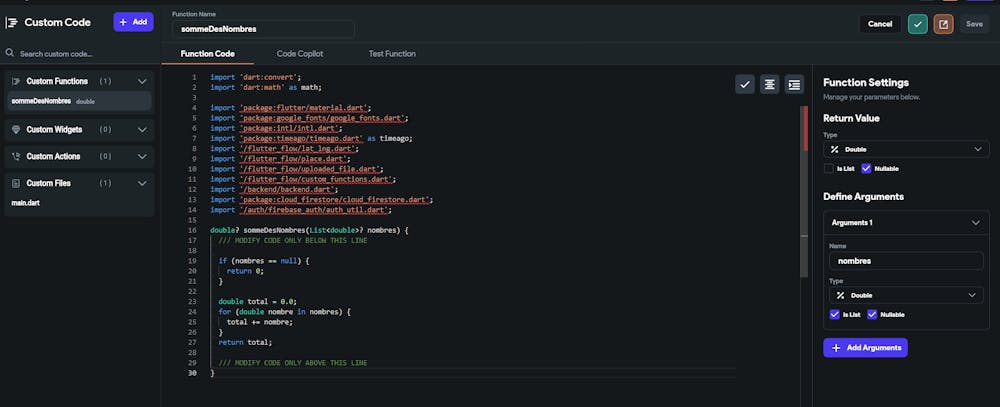
Task: Click the checkmark icon above the code editor
Action: pyautogui.click(x=744, y=84)
